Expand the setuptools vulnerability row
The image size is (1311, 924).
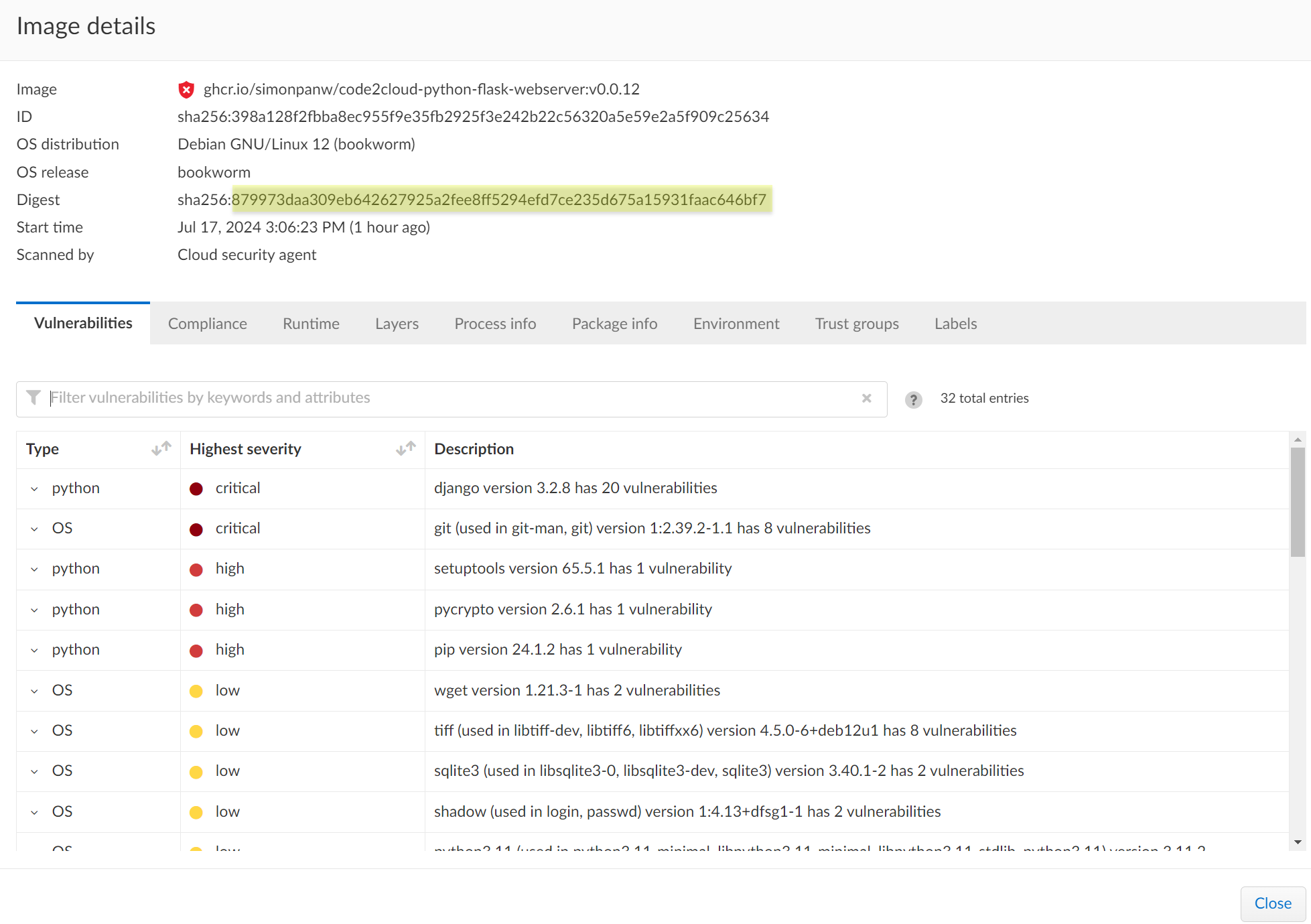coord(34,570)
